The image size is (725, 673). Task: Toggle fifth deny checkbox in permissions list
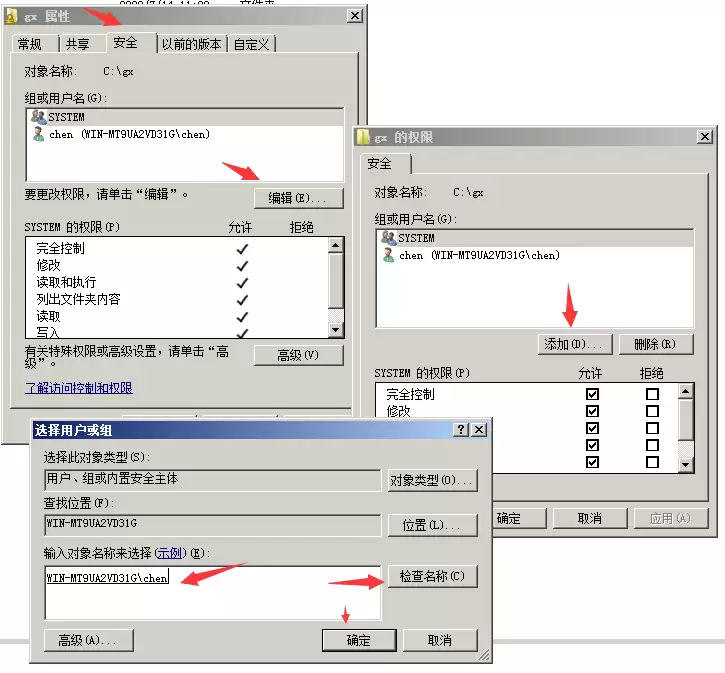652,462
